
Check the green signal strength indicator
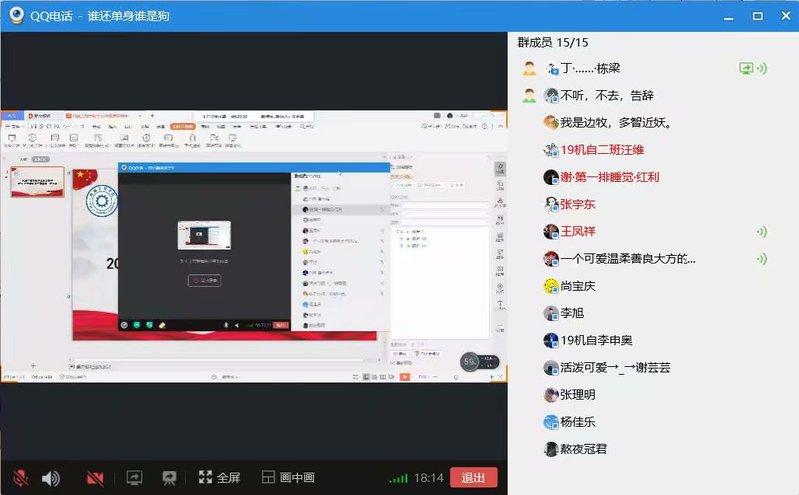coord(398,478)
